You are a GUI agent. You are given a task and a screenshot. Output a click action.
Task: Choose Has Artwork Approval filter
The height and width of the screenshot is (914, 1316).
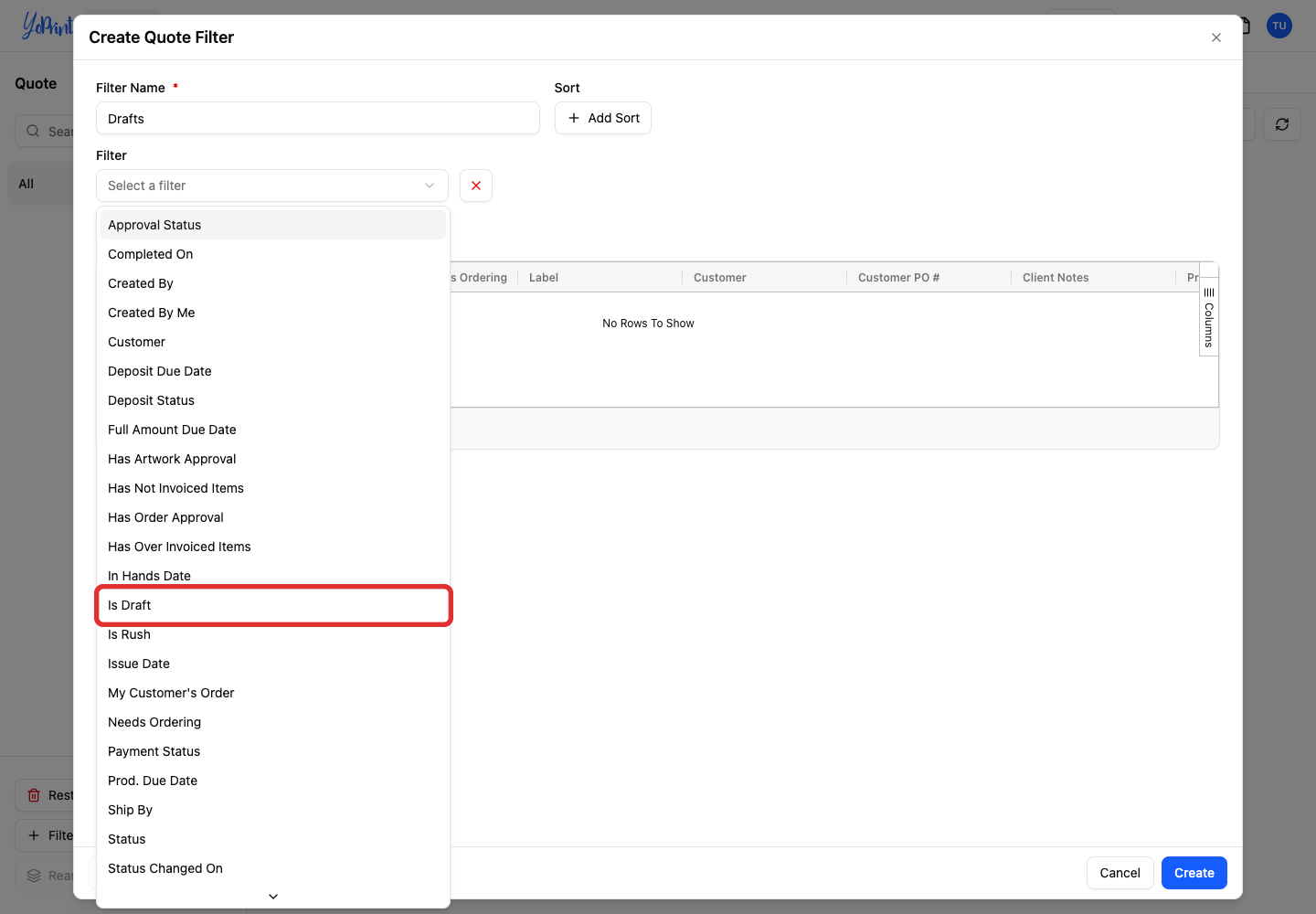click(273, 459)
